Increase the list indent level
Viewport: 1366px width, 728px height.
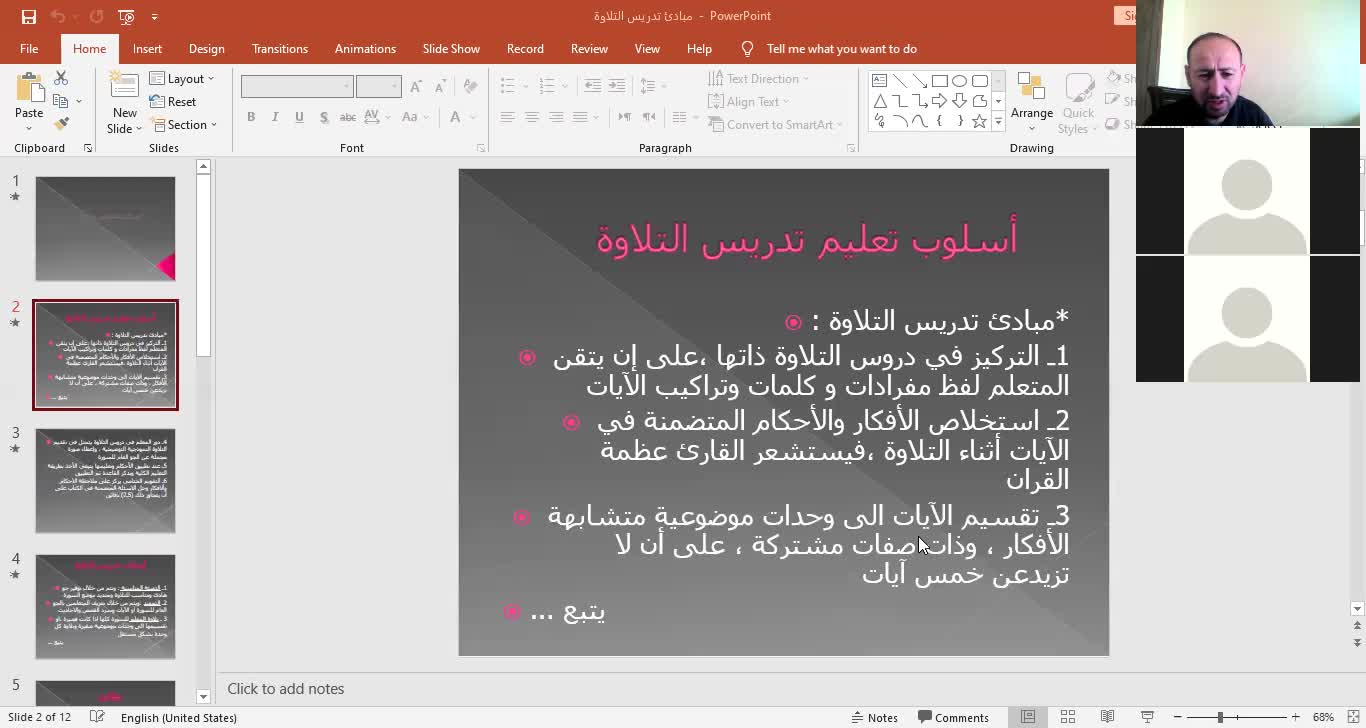[x=619, y=86]
